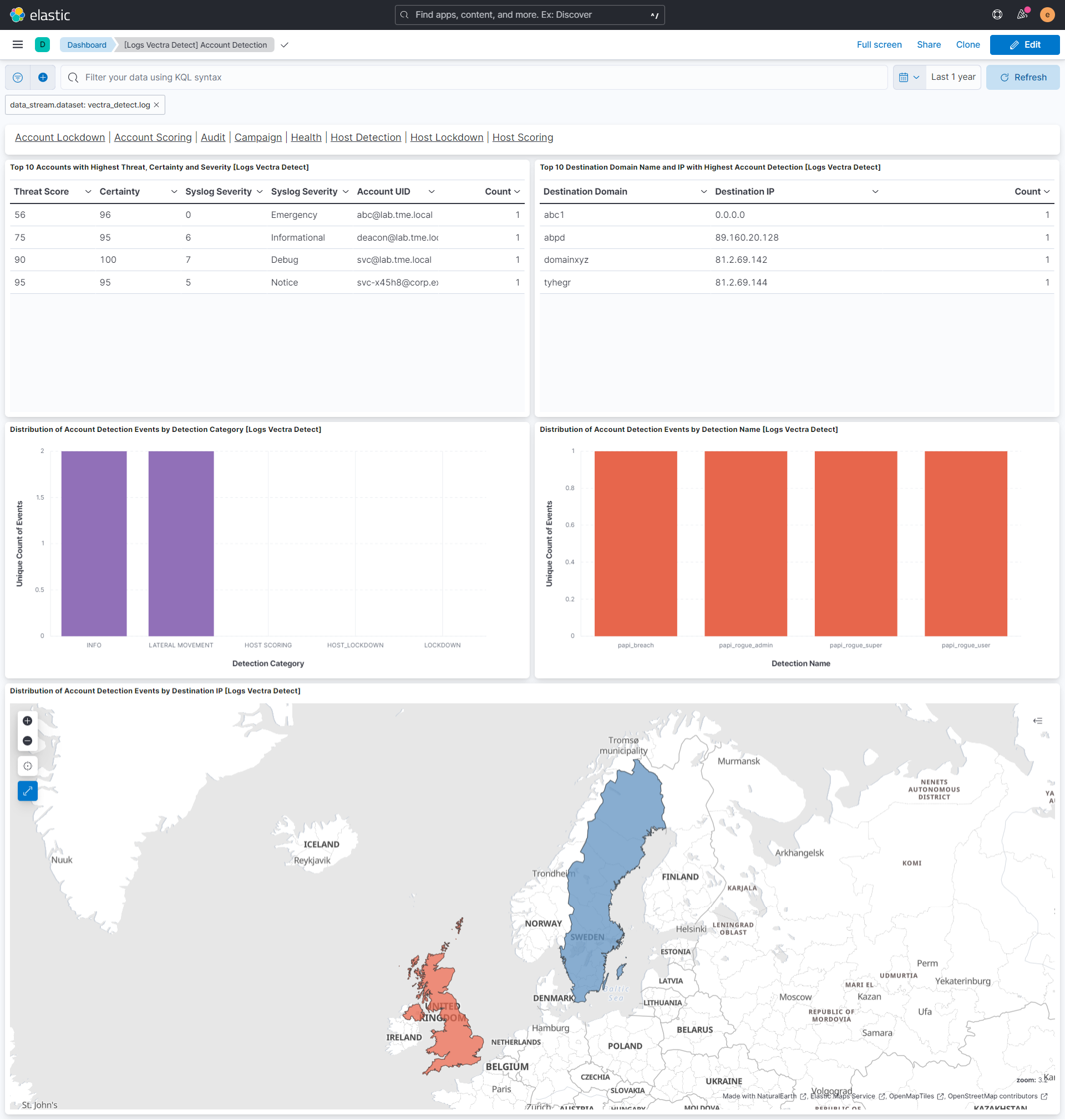This screenshot has width=1065, height=1120.
Task: Open the Certainty column options
Action: [x=174, y=192]
